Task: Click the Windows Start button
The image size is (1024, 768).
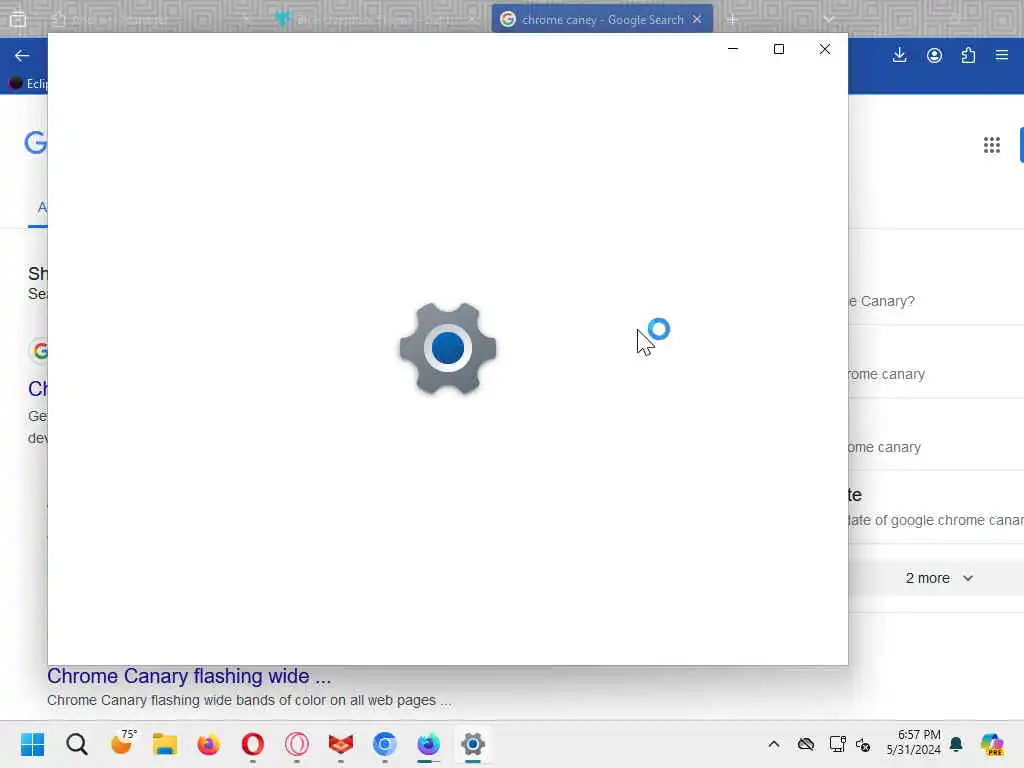Action: (32, 744)
